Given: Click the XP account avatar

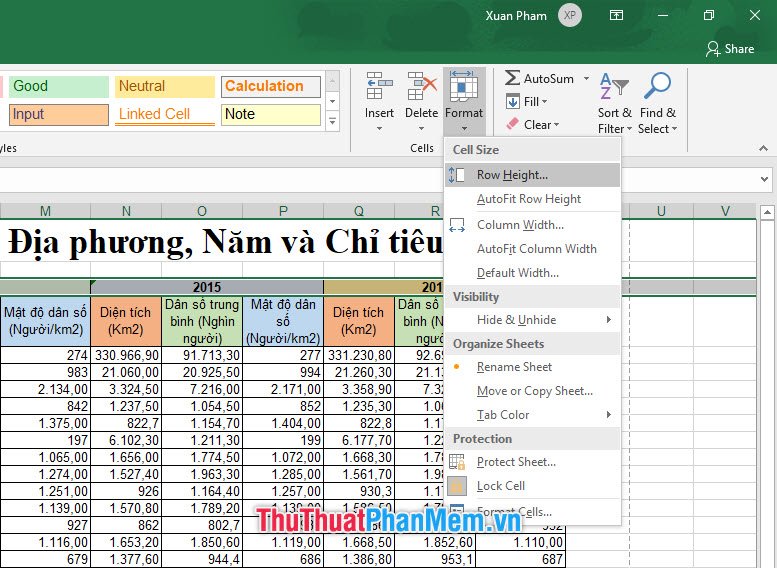Looking at the screenshot, I should pos(569,15).
